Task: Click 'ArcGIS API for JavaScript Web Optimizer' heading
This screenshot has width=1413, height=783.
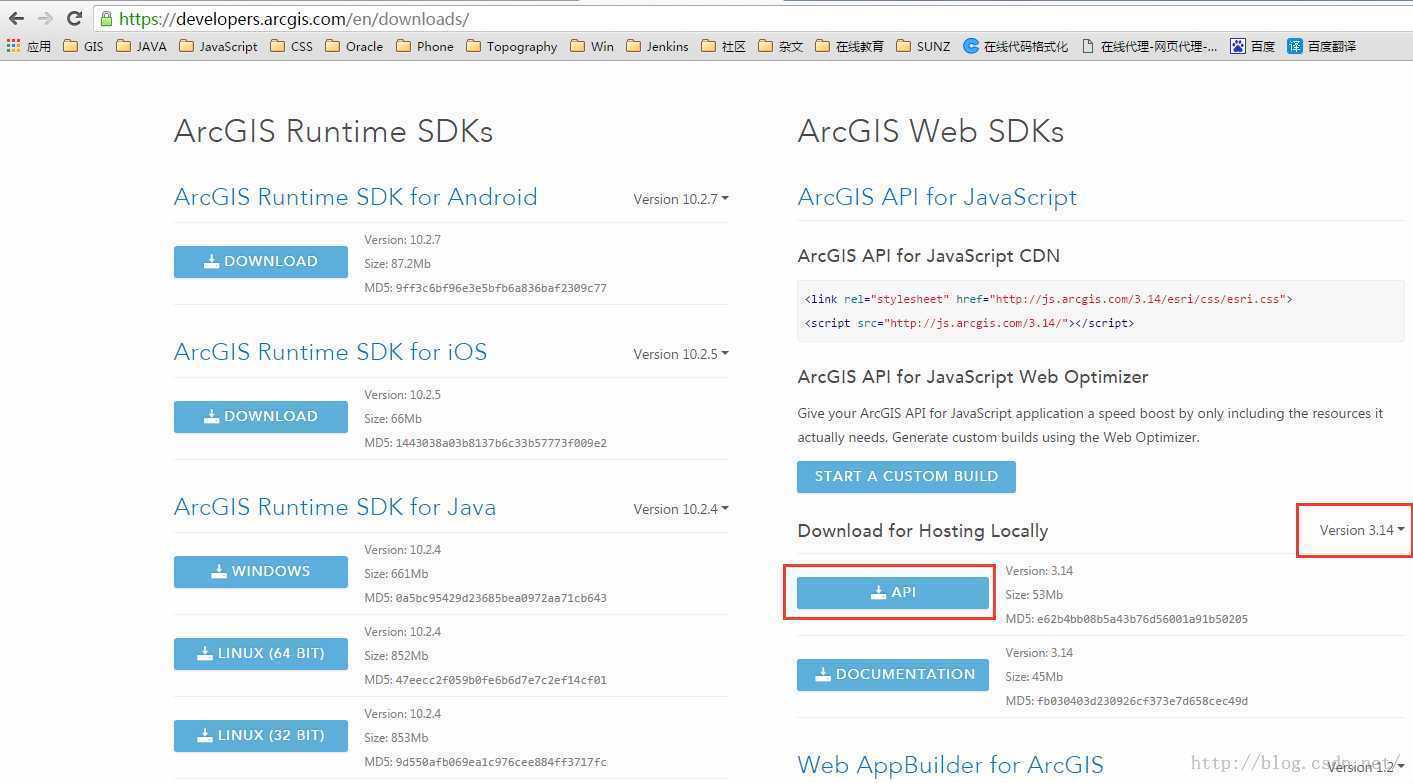Action: [973, 377]
